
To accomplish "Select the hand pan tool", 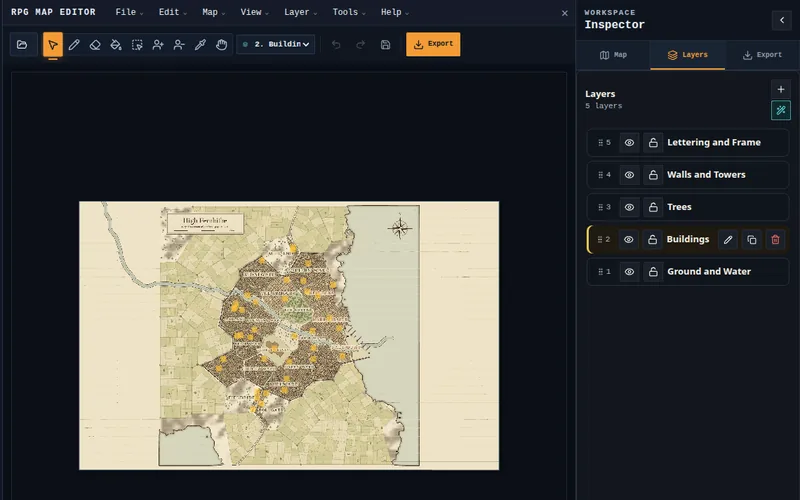I will [x=221, y=45].
